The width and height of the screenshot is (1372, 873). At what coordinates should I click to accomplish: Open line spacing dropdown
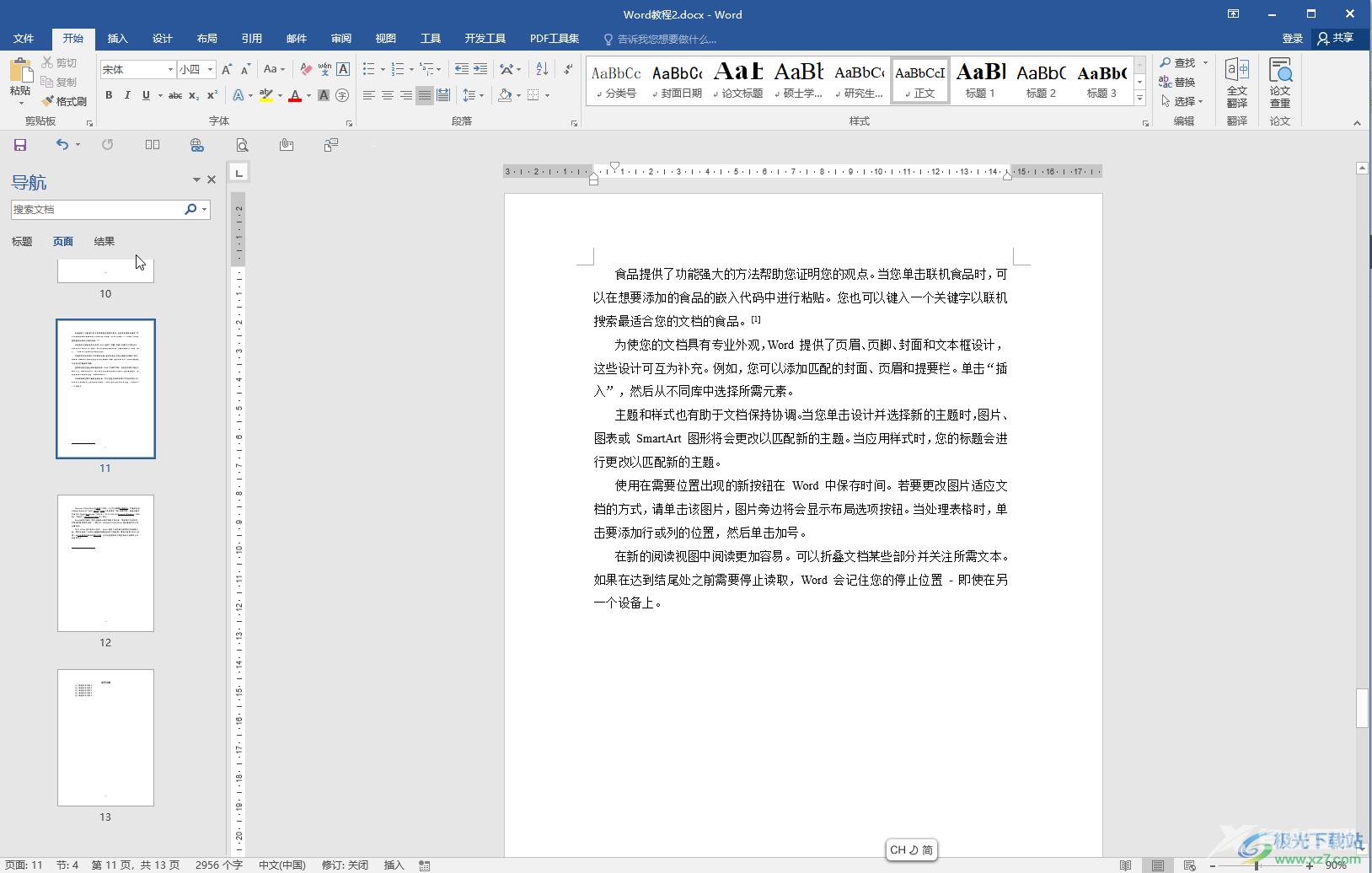474,95
